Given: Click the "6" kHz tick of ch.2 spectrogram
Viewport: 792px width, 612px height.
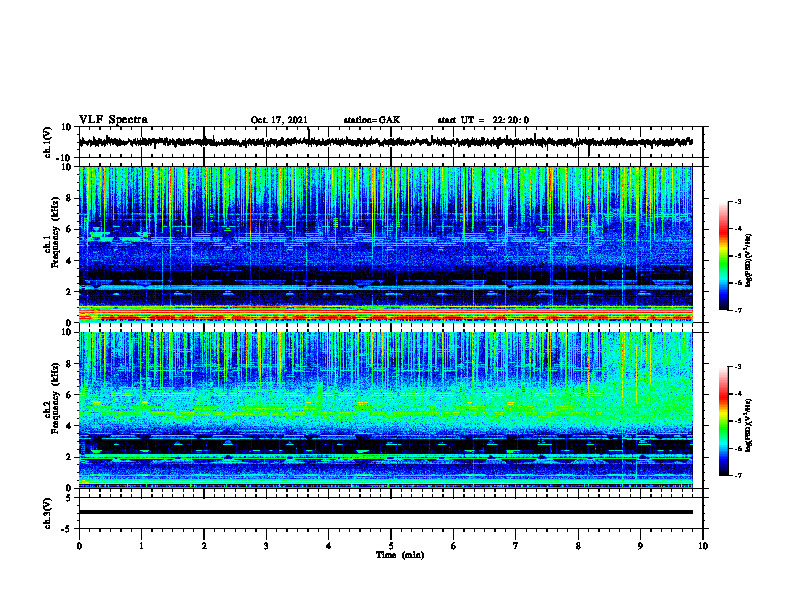Looking at the screenshot, I should coord(70,395).
